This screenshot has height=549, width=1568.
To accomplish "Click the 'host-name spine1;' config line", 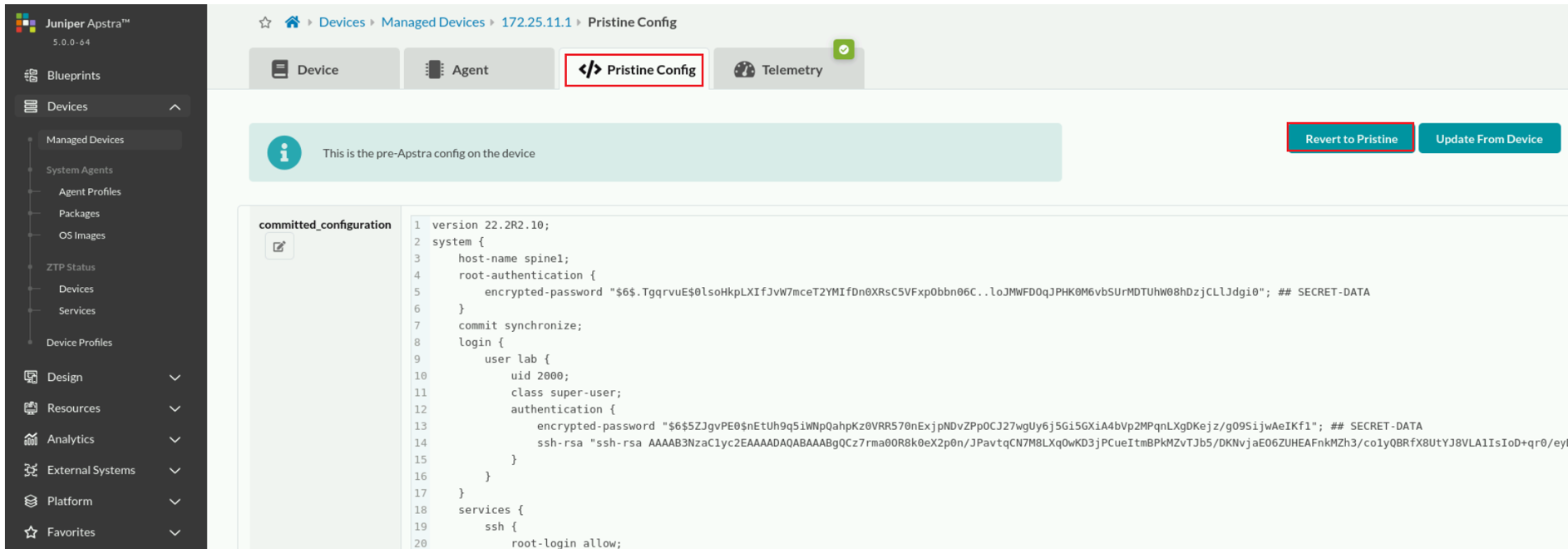I will (513, 259).
